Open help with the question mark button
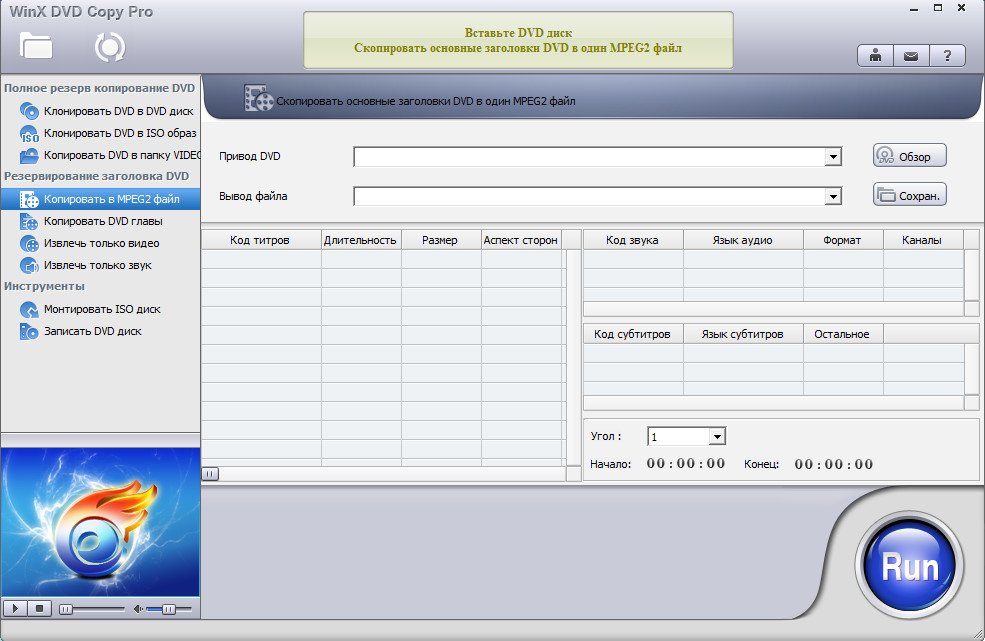985x641 pixels. click(947, 56)
